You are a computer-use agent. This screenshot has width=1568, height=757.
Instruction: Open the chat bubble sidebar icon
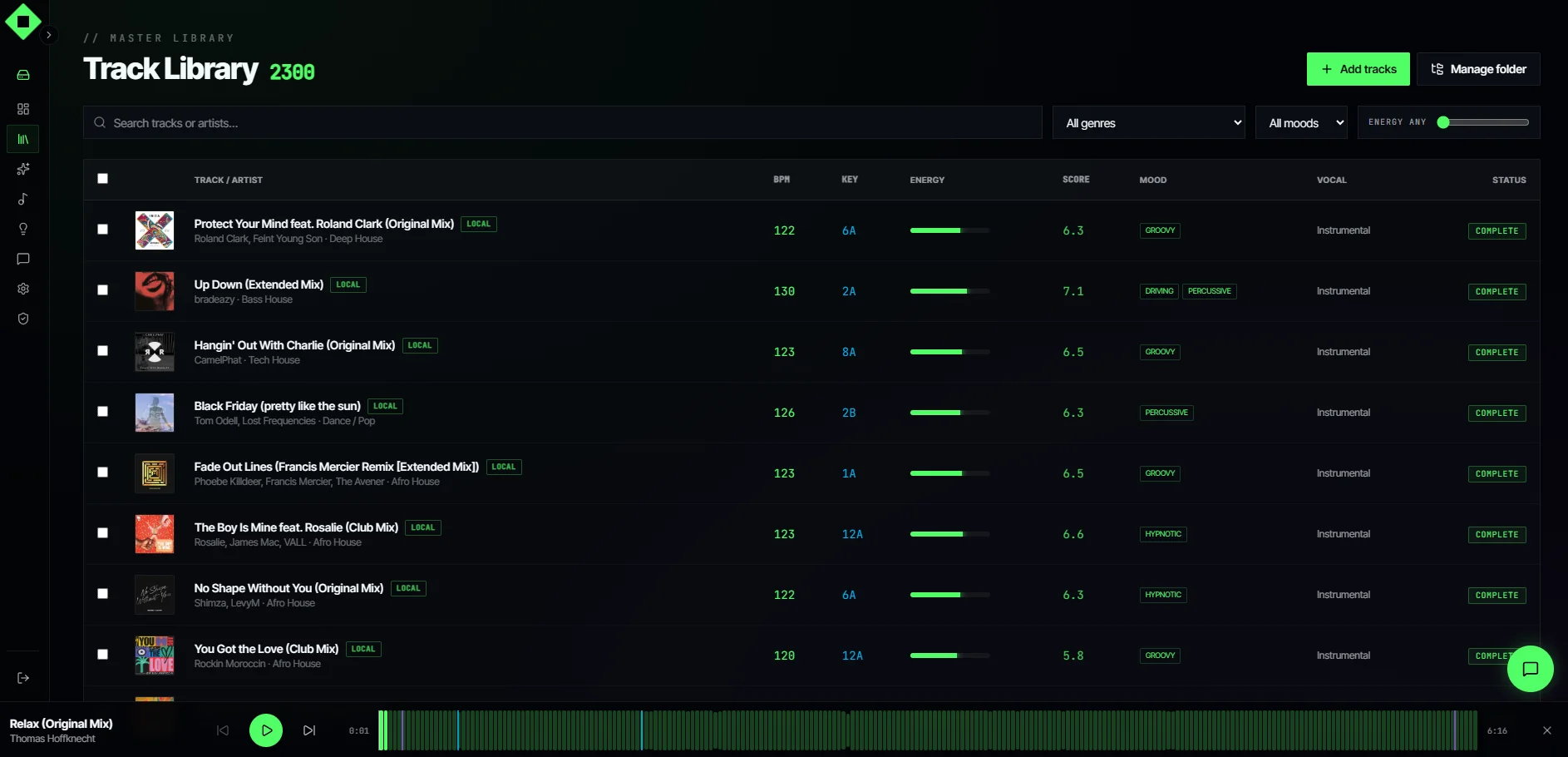(23, 259)
